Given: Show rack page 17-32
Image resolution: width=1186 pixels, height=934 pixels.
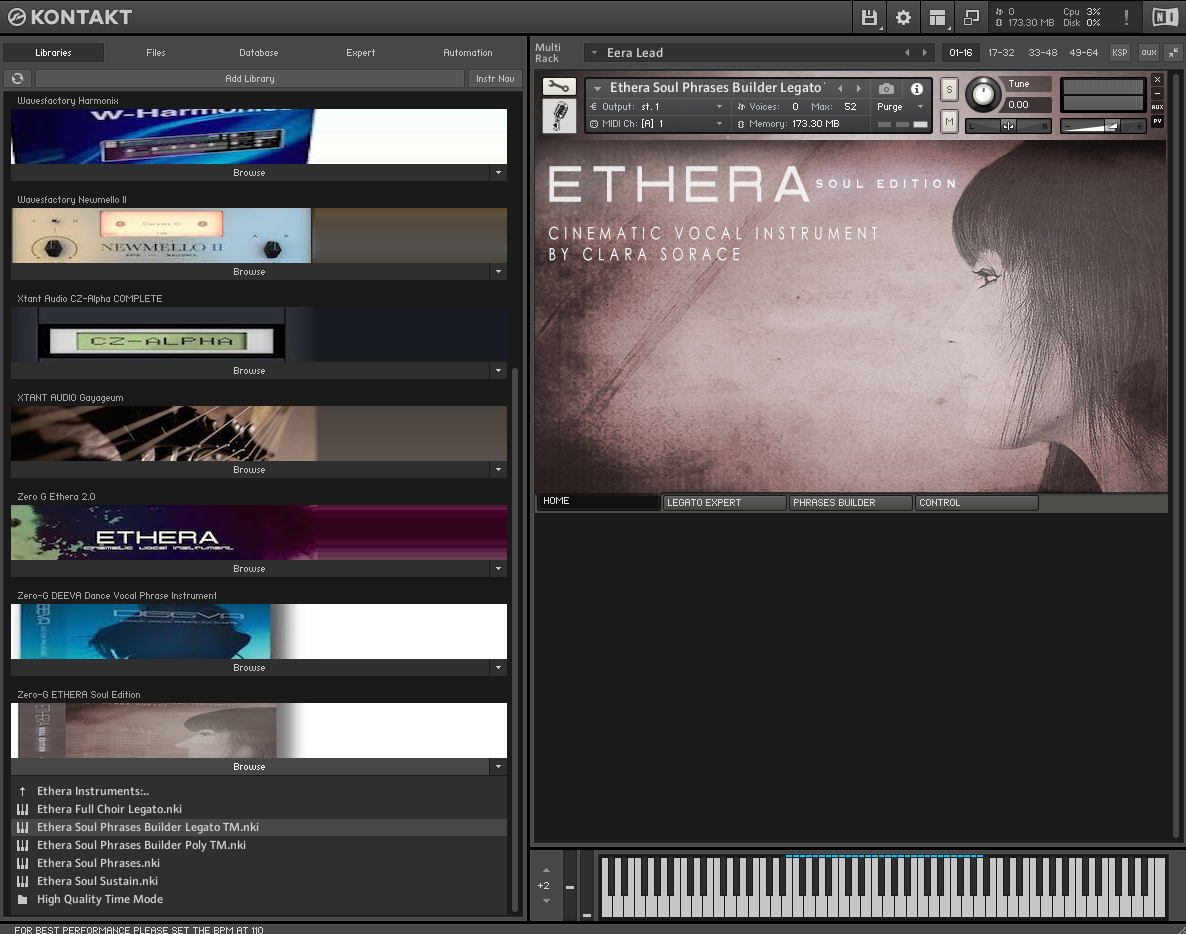Looking at the screenshot, I should click(x=1001, y=52).
